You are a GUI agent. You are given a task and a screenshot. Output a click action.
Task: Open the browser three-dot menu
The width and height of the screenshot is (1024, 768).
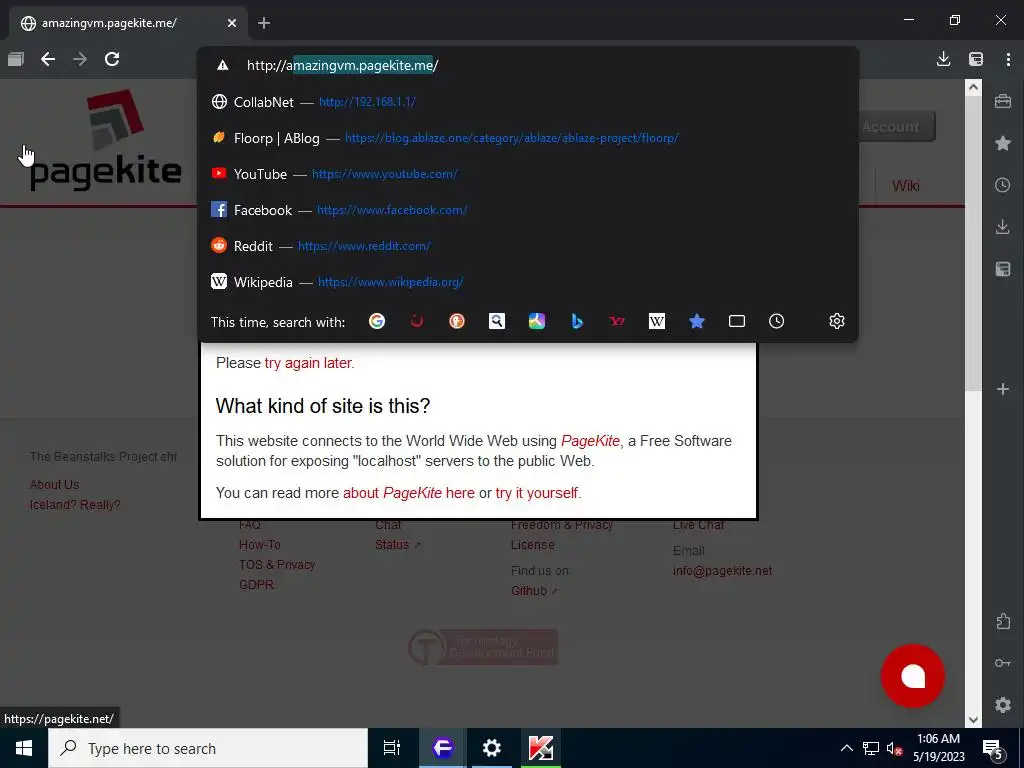(1008, 59)
